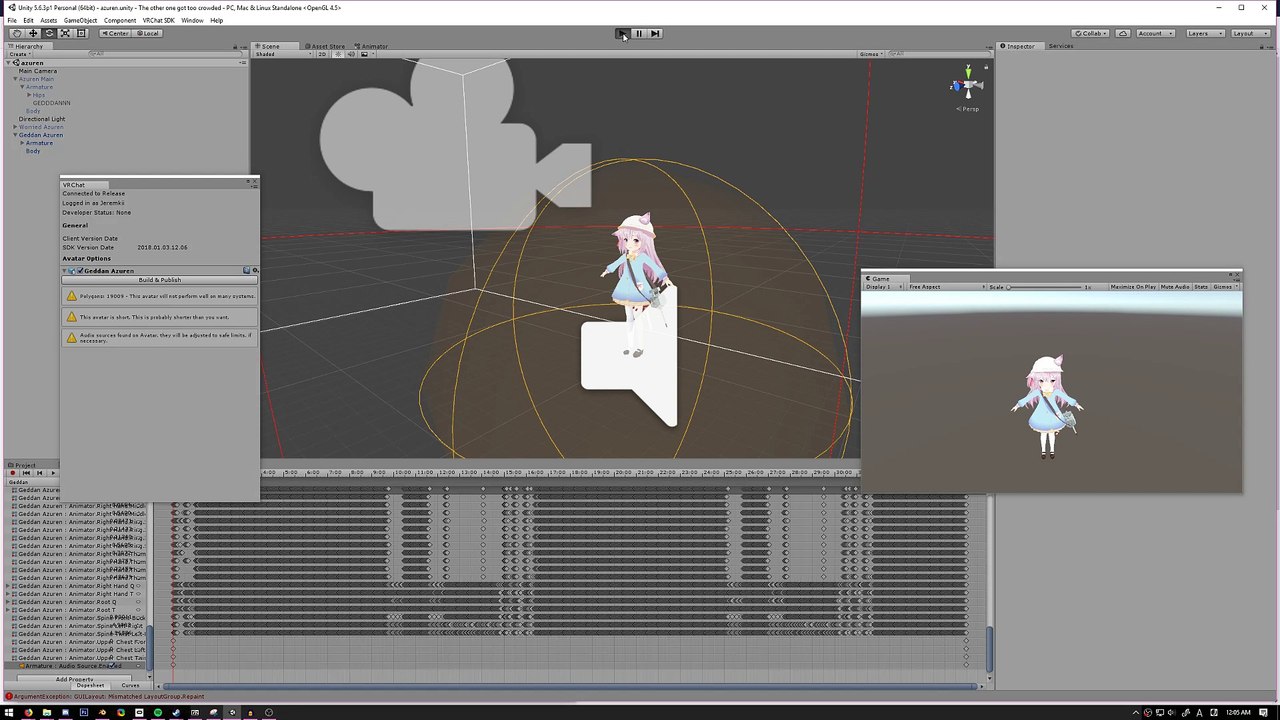Select the Scale tool
This screenshot has width=1280, height=720.
pos(65,33)
